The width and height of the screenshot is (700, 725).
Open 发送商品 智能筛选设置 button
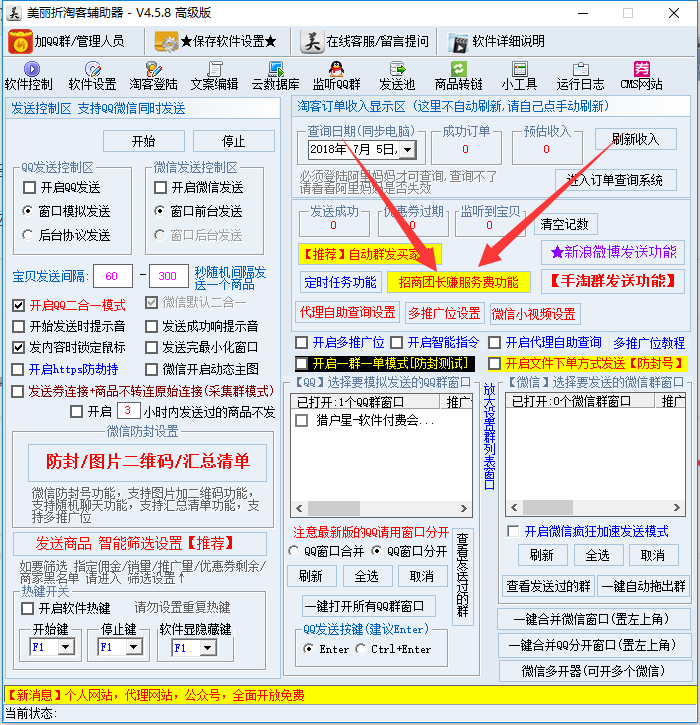[x=140, y=543]
